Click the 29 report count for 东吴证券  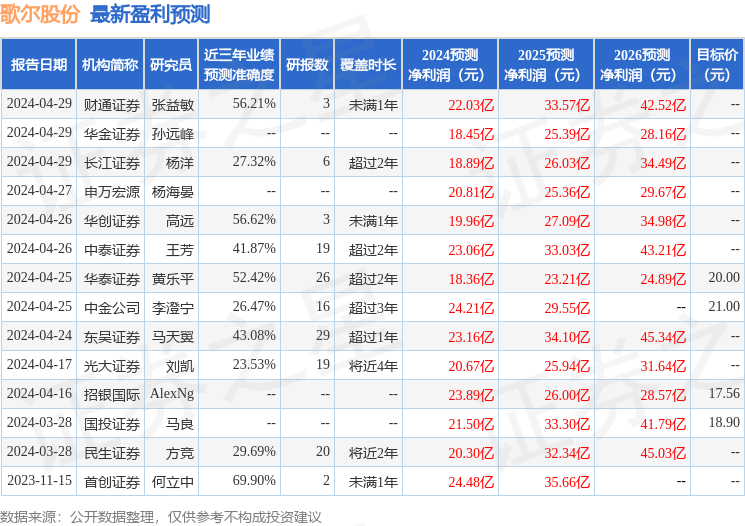coord(323,335)
